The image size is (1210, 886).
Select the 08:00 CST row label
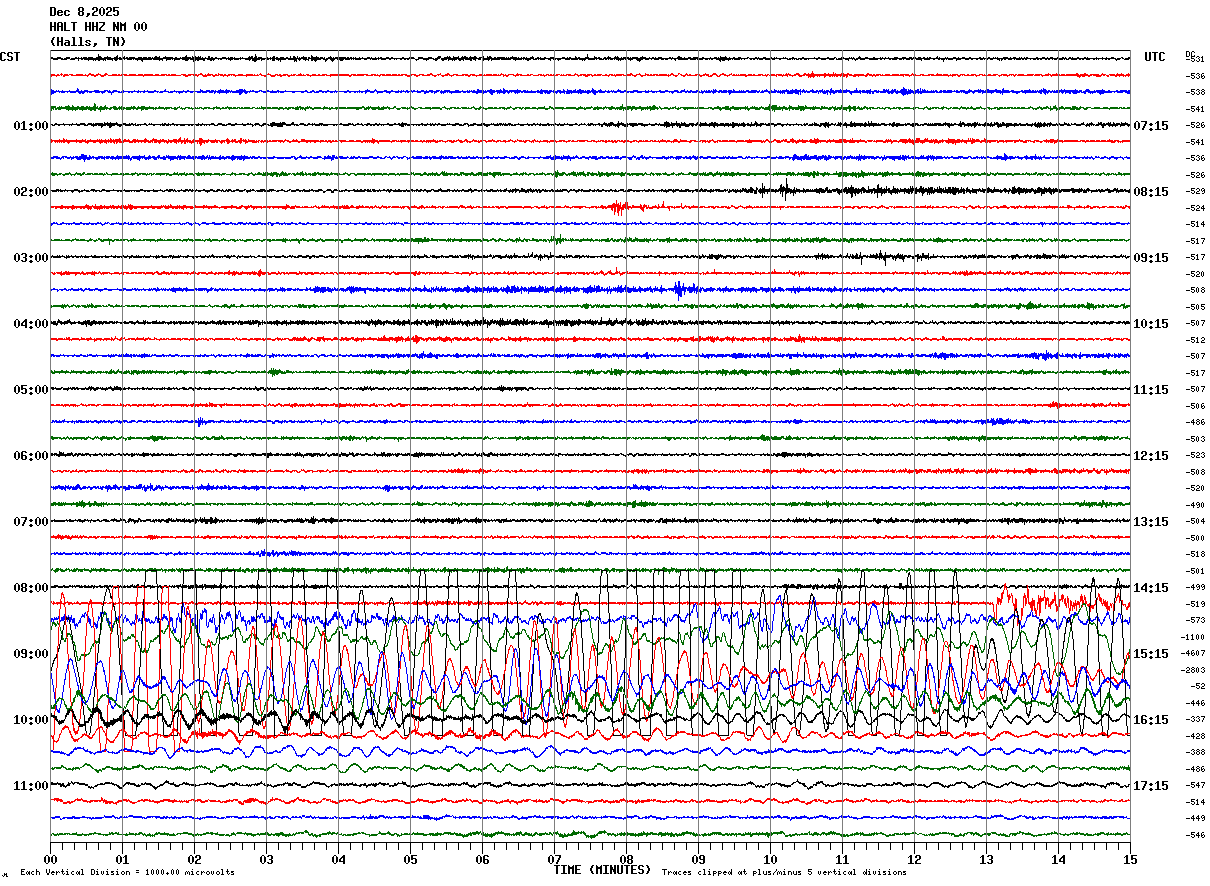(31, 588)
